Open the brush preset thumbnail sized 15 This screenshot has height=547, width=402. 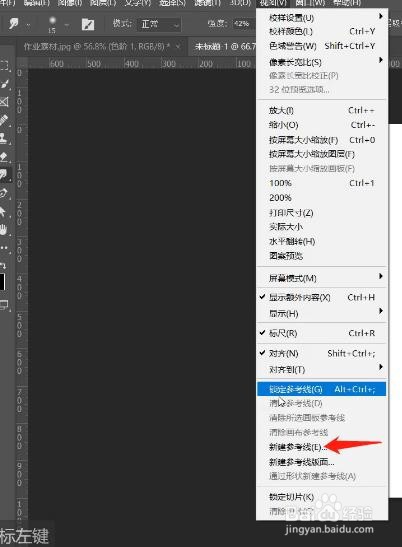pos(52,24)
